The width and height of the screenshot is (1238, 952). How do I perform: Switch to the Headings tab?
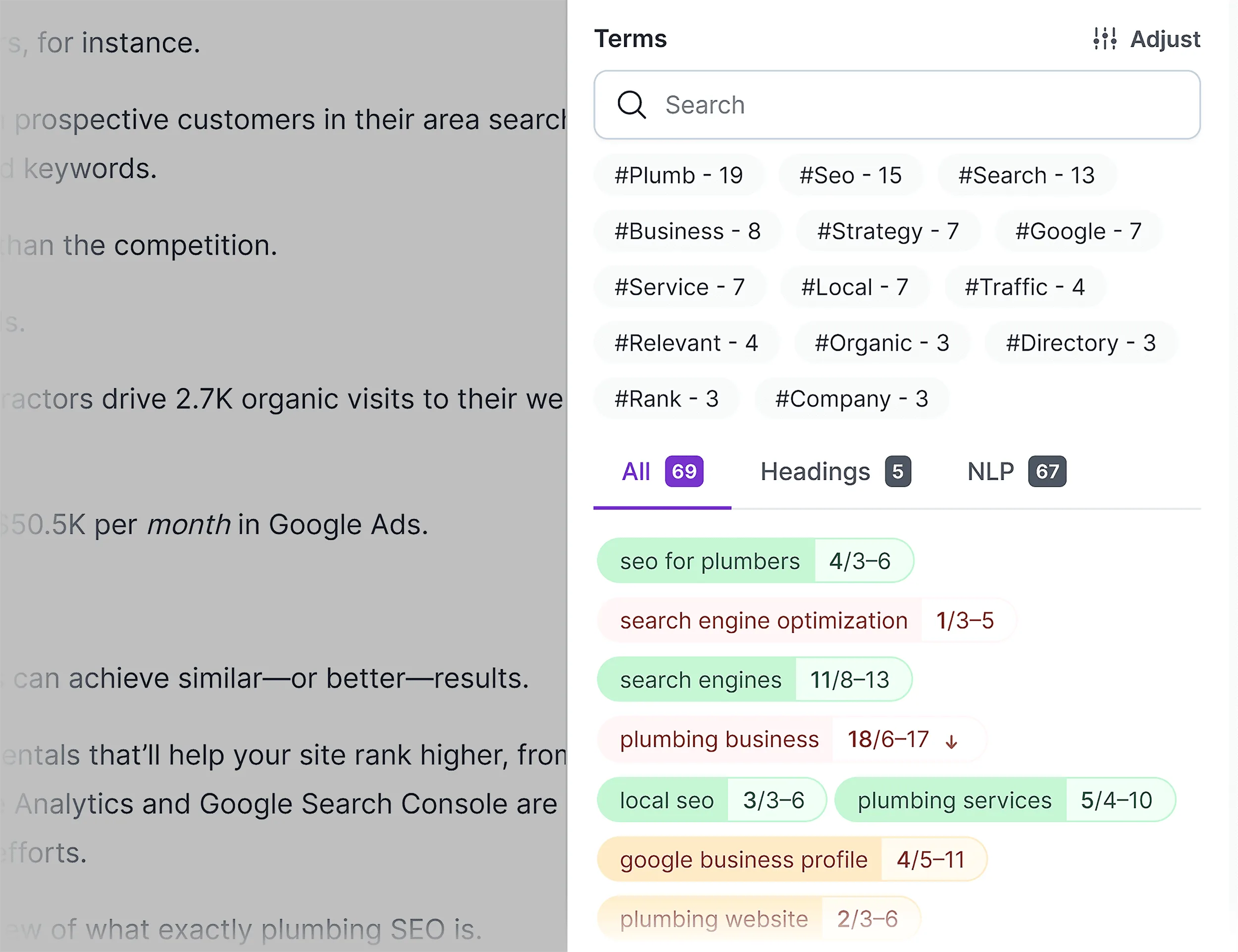(815, 472)
